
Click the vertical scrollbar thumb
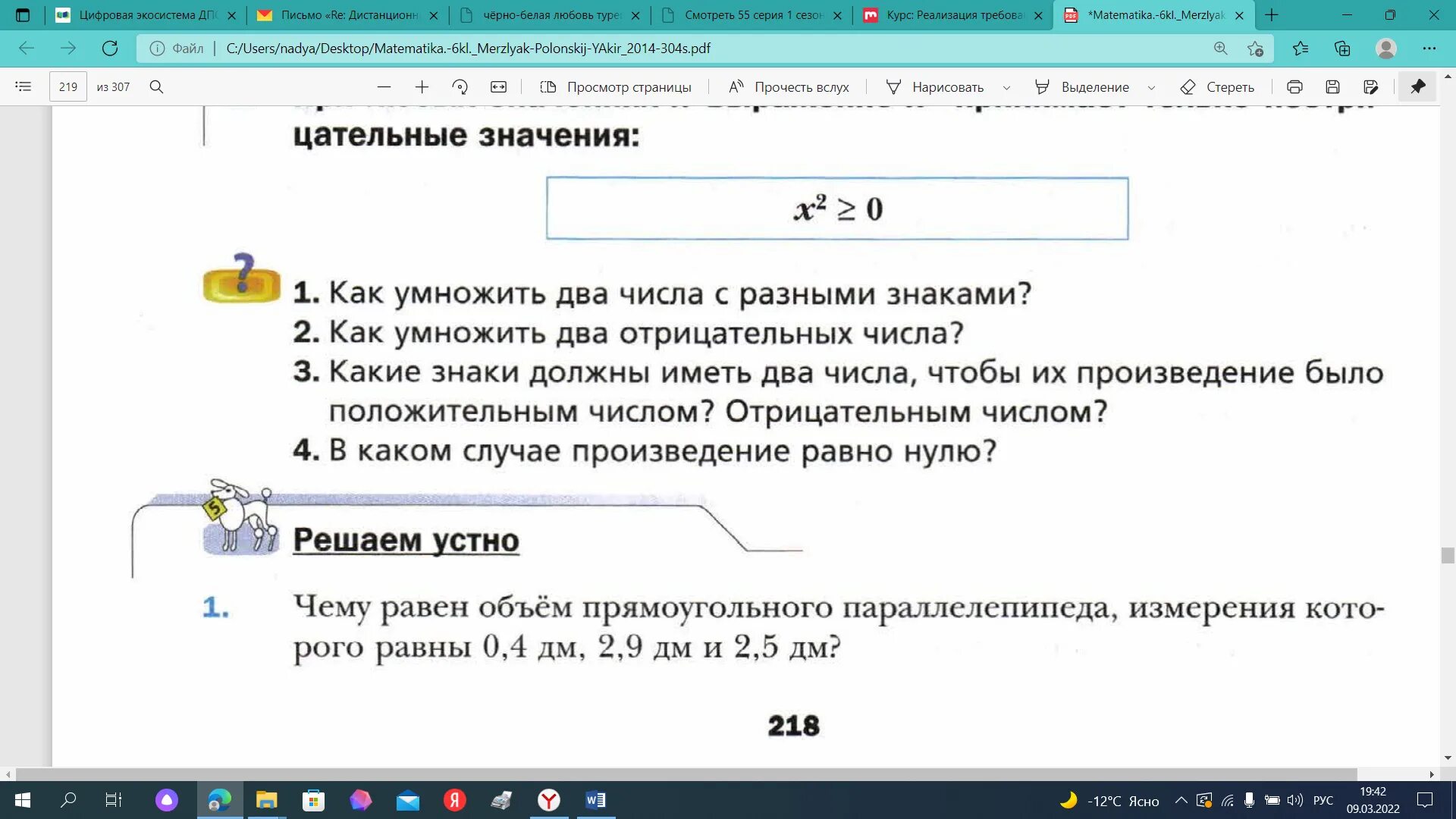[x=1448, y=556]
